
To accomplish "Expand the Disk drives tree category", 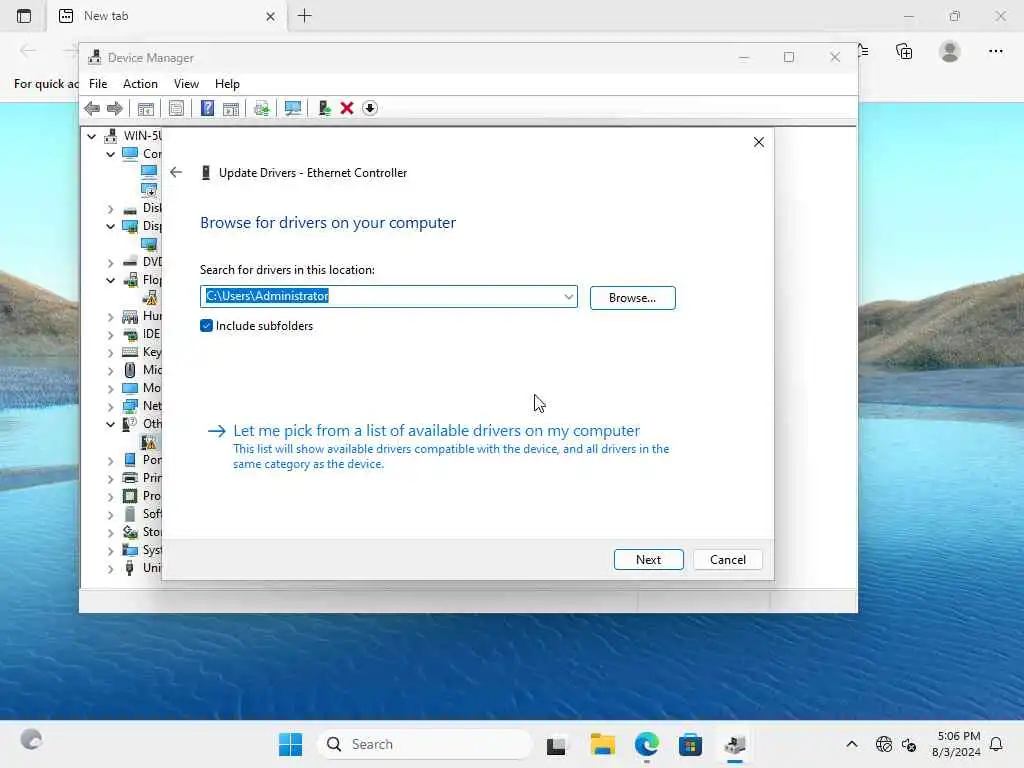I will tap(110, 208).
